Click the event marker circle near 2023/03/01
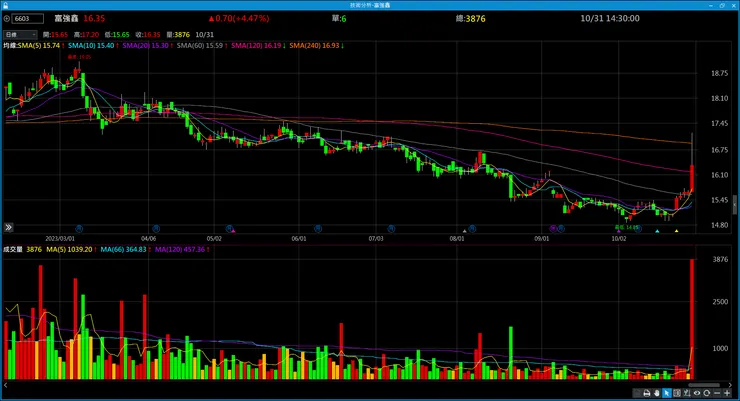Viewport: 740px width, 401px height. coord(79,229)
